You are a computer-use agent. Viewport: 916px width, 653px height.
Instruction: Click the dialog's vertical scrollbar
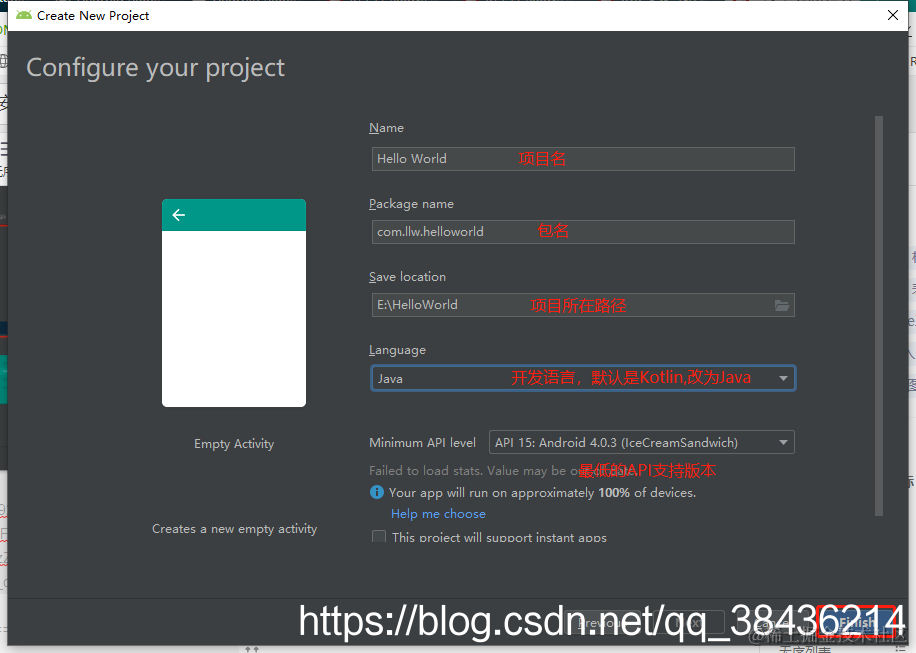coord(879,315)
